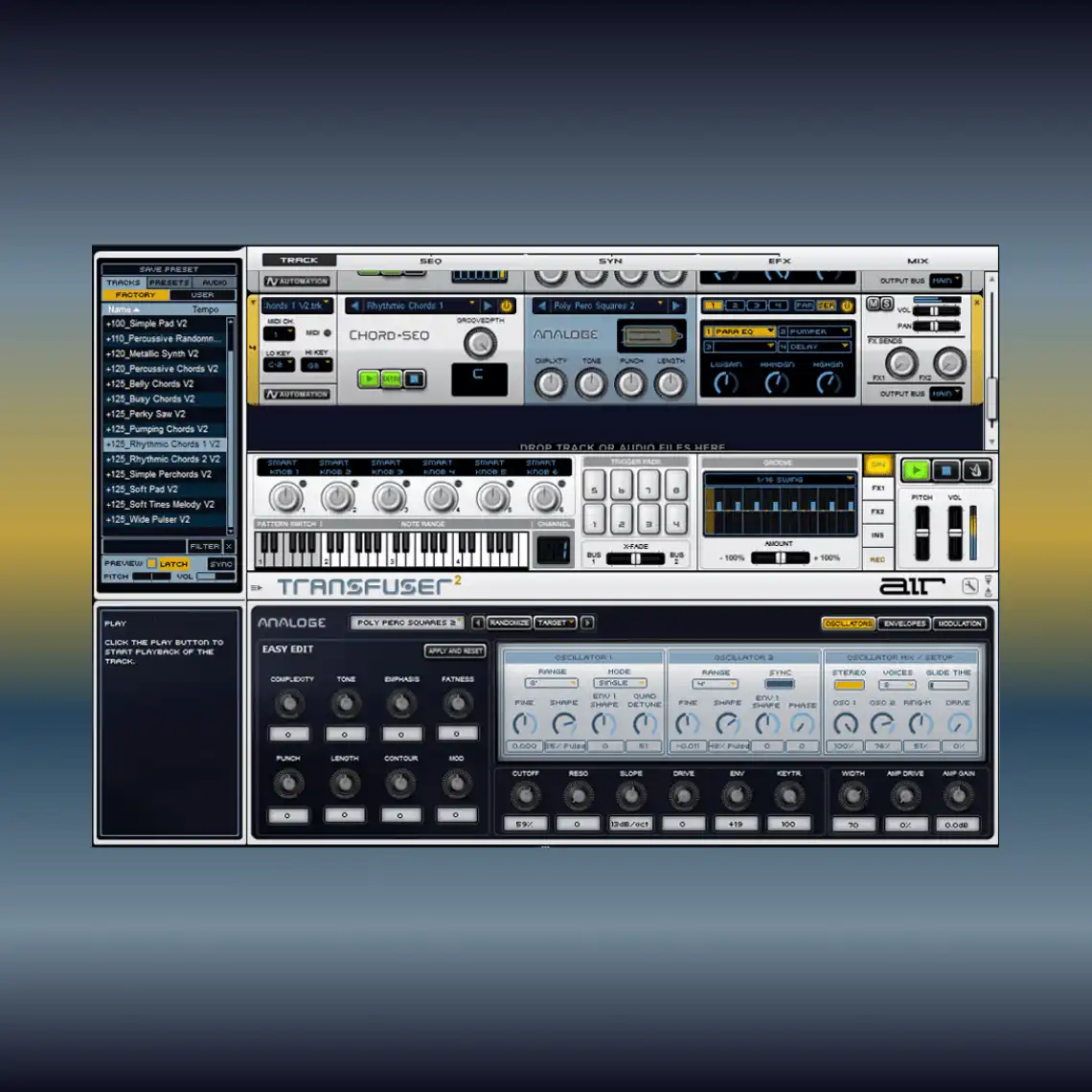Open the Oscillator 1 Mode dropdown
The width and height of the screenshot is (1092, 1092).
[621, 683]
